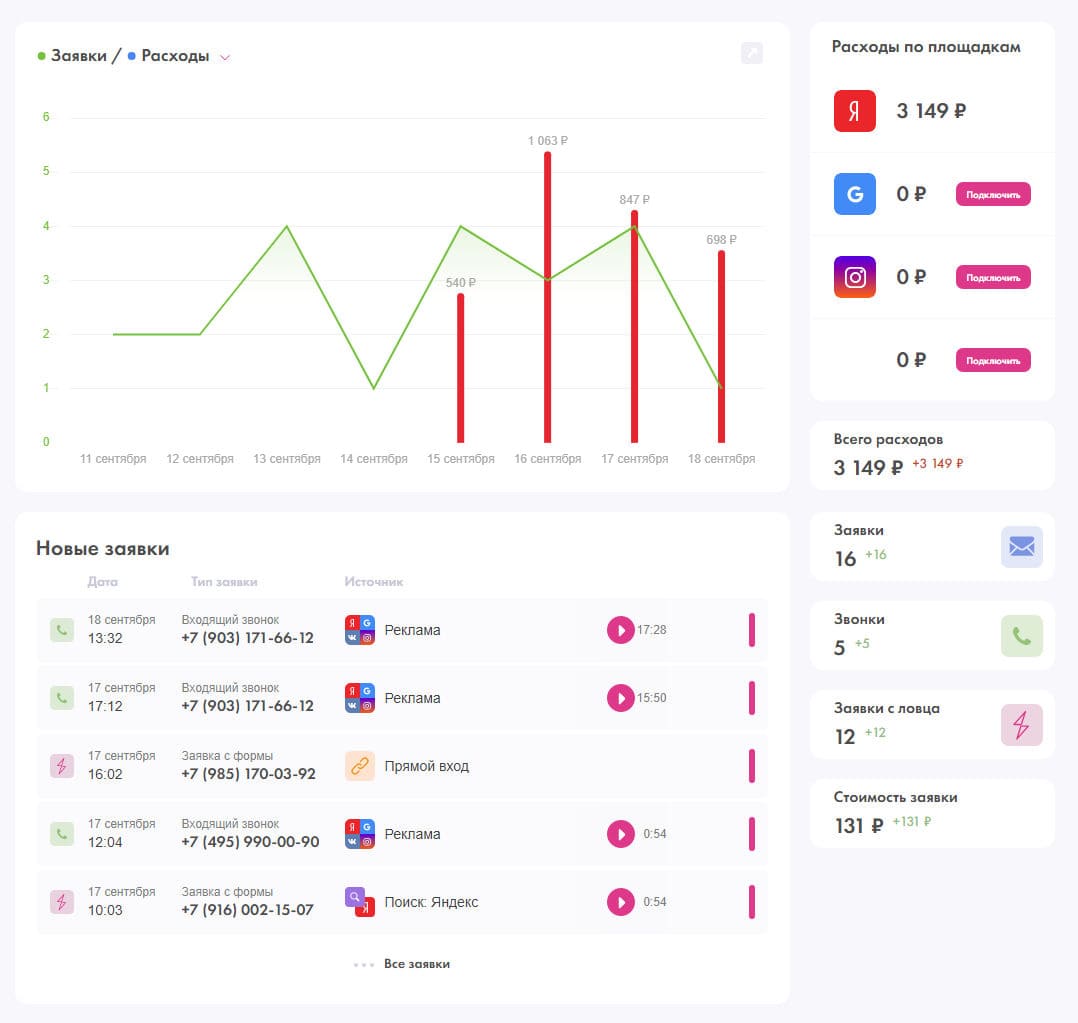The width and height of the screenshot is (1078, 1023).
Task: Click the Стоимость заявки value 131 ₽
Action: click(859, 826)
